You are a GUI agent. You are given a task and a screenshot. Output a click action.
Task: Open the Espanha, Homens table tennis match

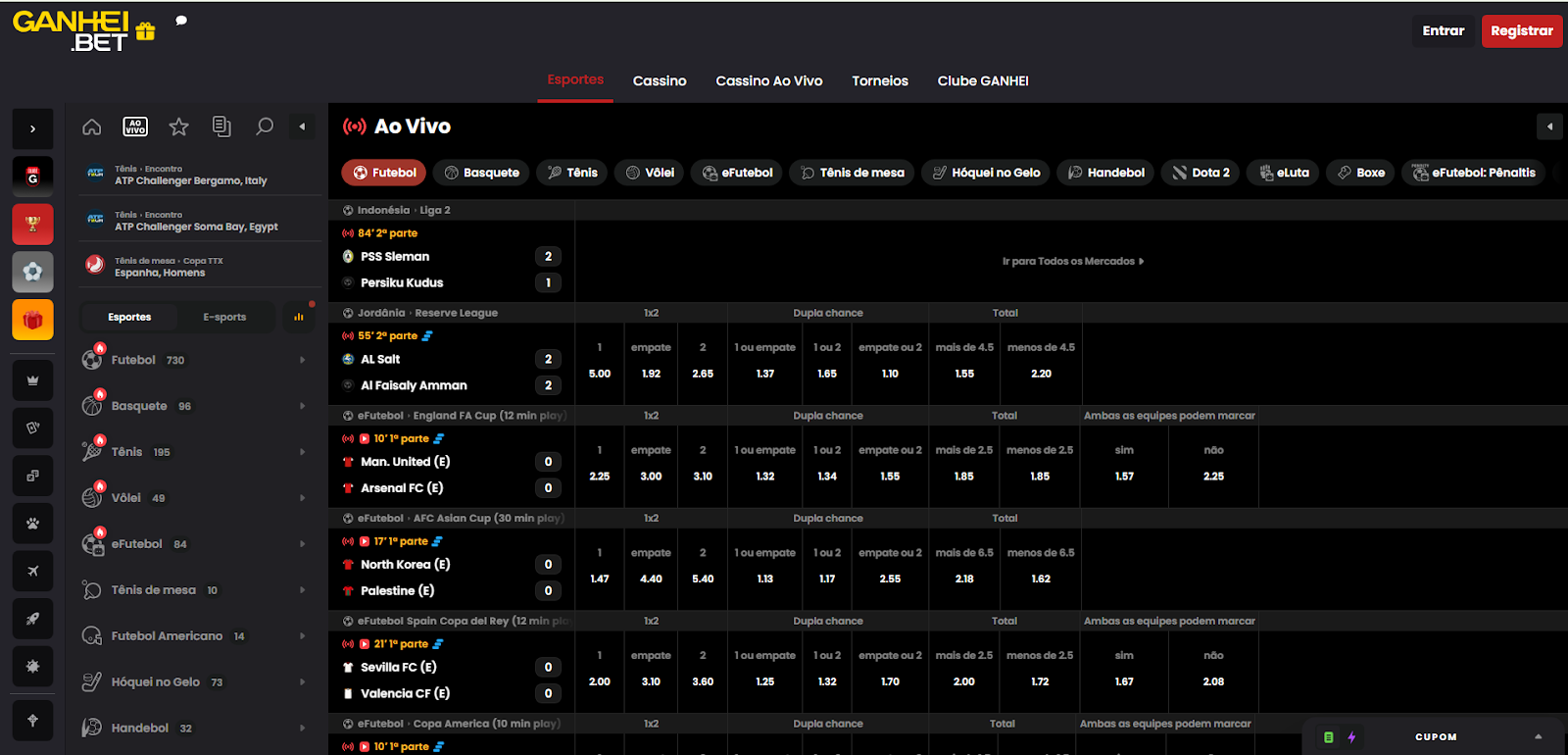tap(200, 268)
